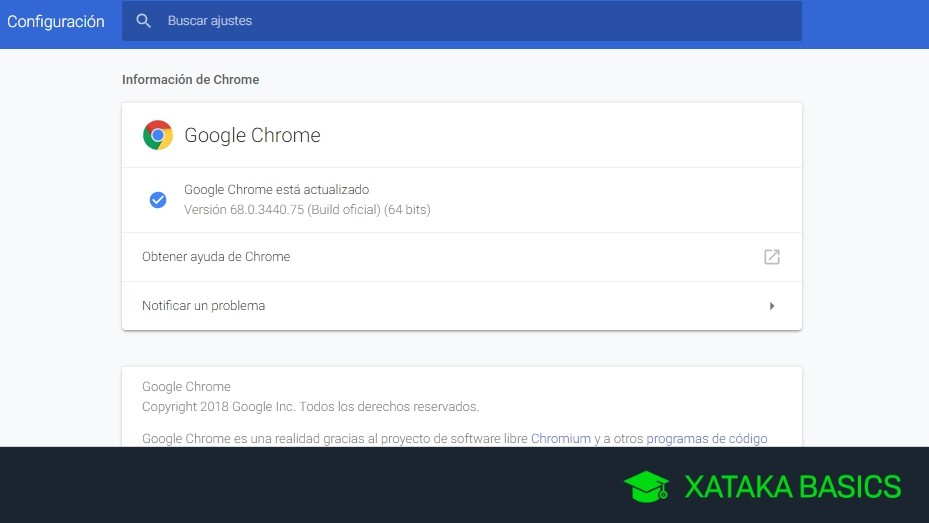Open the Obtener ayuda de Chrome external link icon
Image resolution: width=929 pixels, height=523 pixels.
pos(771,256)
